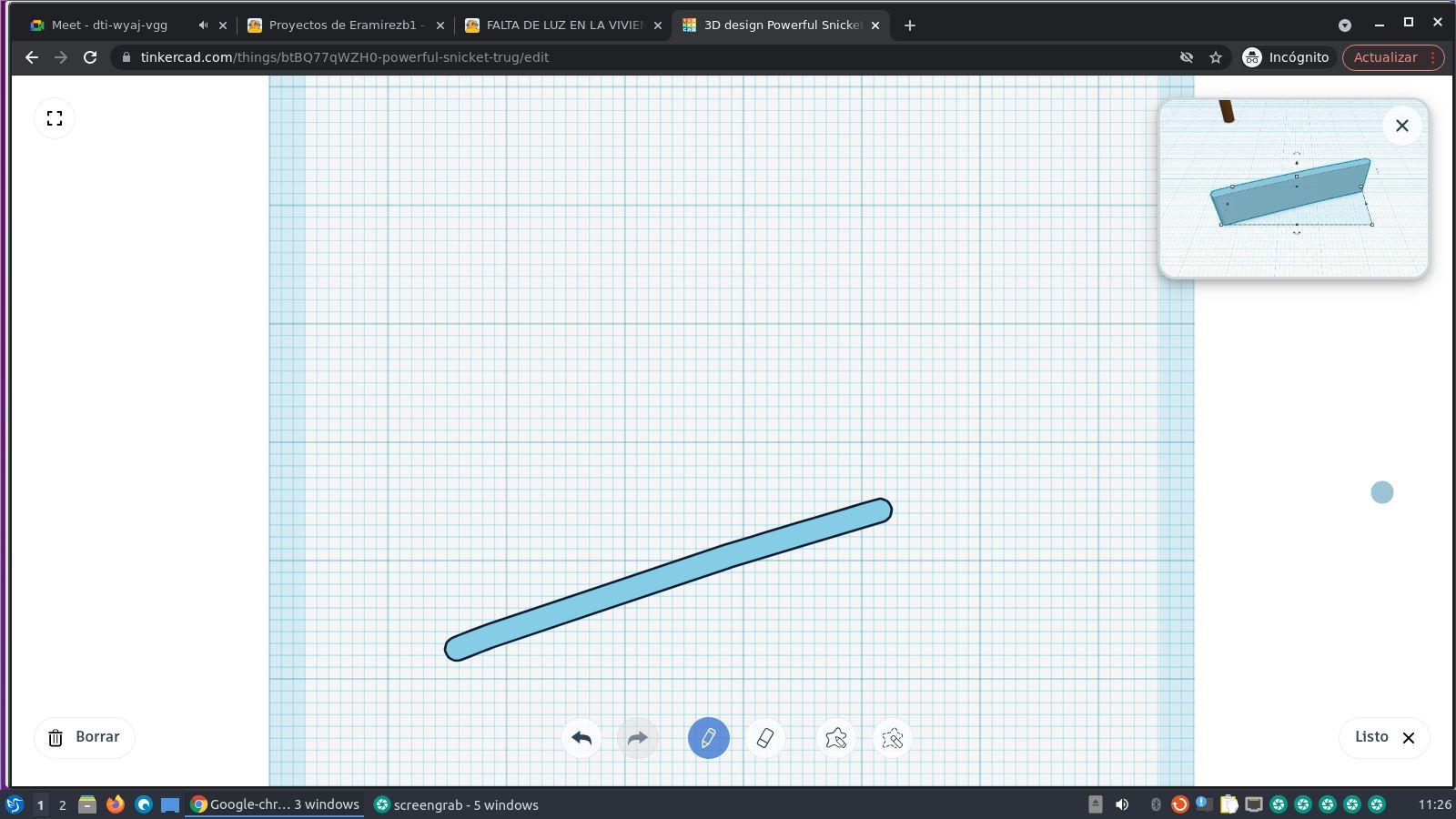1456x819 pixels.
Task: Click the removable media tray icon
Action: (x=1096, y=804)
